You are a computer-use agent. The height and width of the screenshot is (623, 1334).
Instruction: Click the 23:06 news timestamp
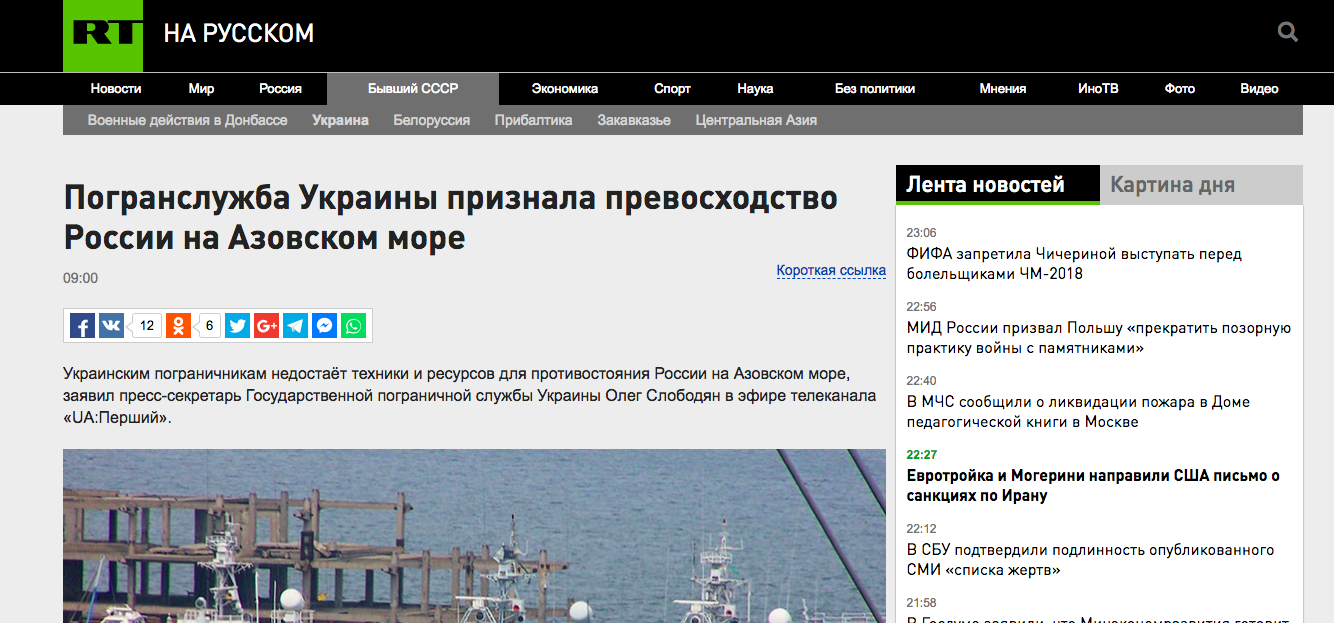921,233
